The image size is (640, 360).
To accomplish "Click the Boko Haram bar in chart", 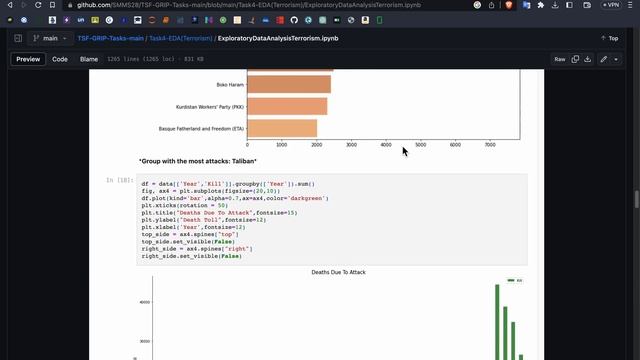I will click(x=289, y=85).
